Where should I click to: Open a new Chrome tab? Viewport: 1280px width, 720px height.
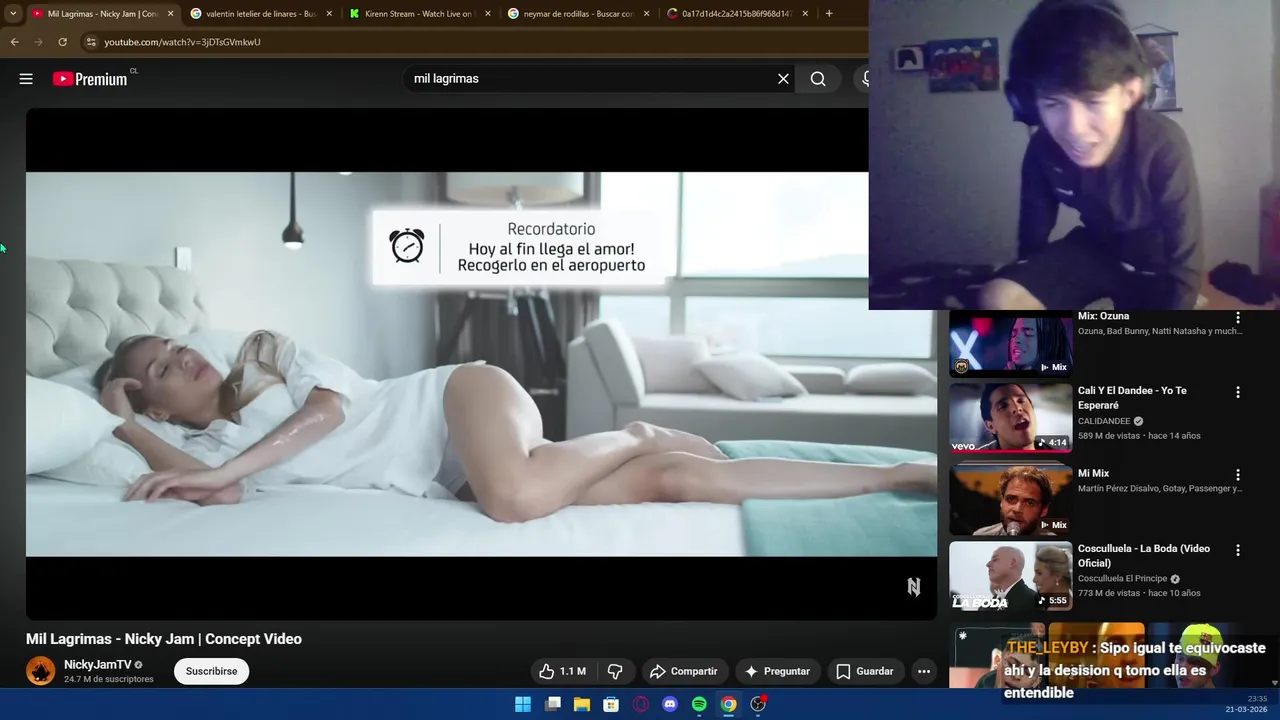point(829,14)
